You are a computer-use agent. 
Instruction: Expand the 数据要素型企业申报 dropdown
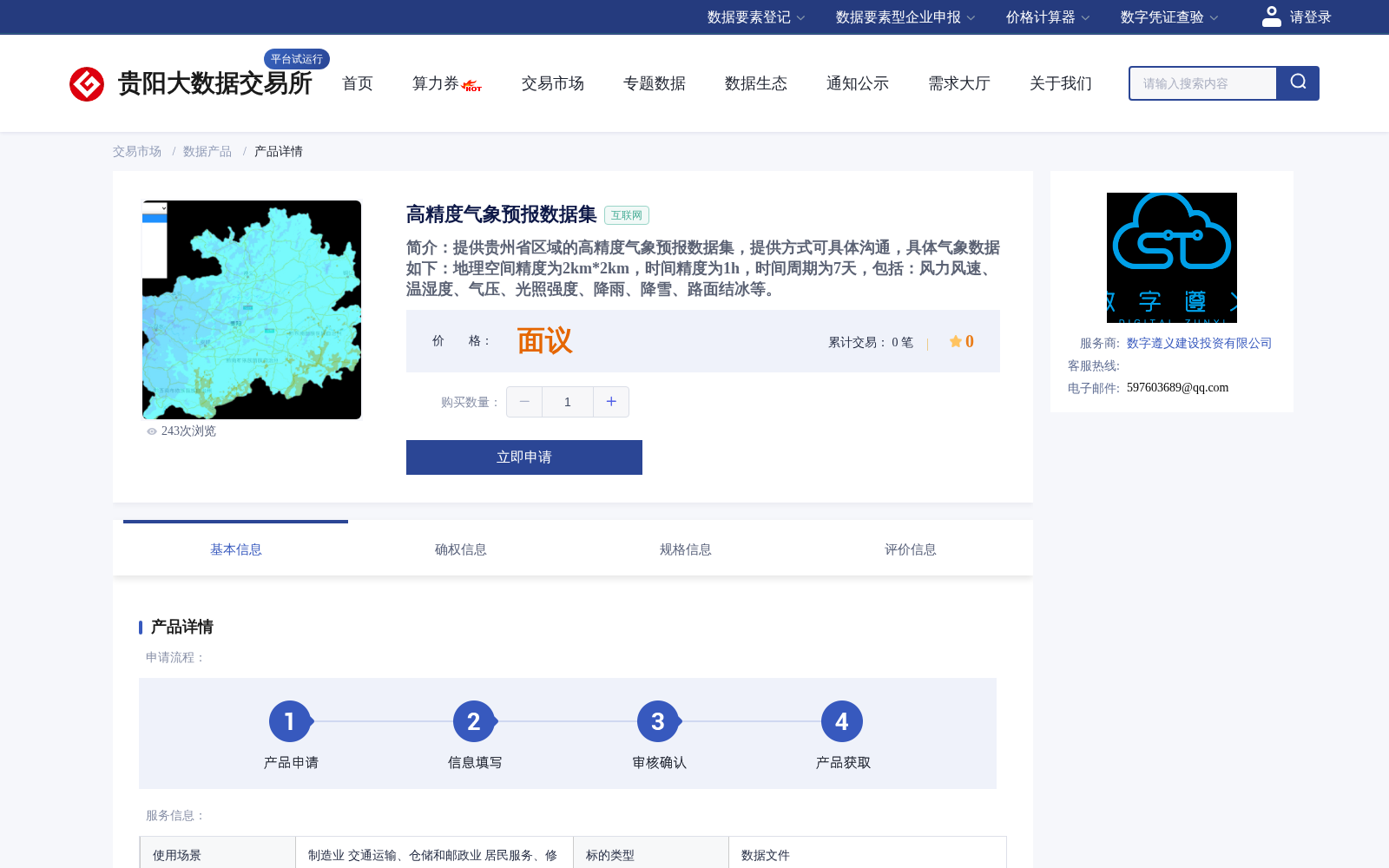[905, 17]
